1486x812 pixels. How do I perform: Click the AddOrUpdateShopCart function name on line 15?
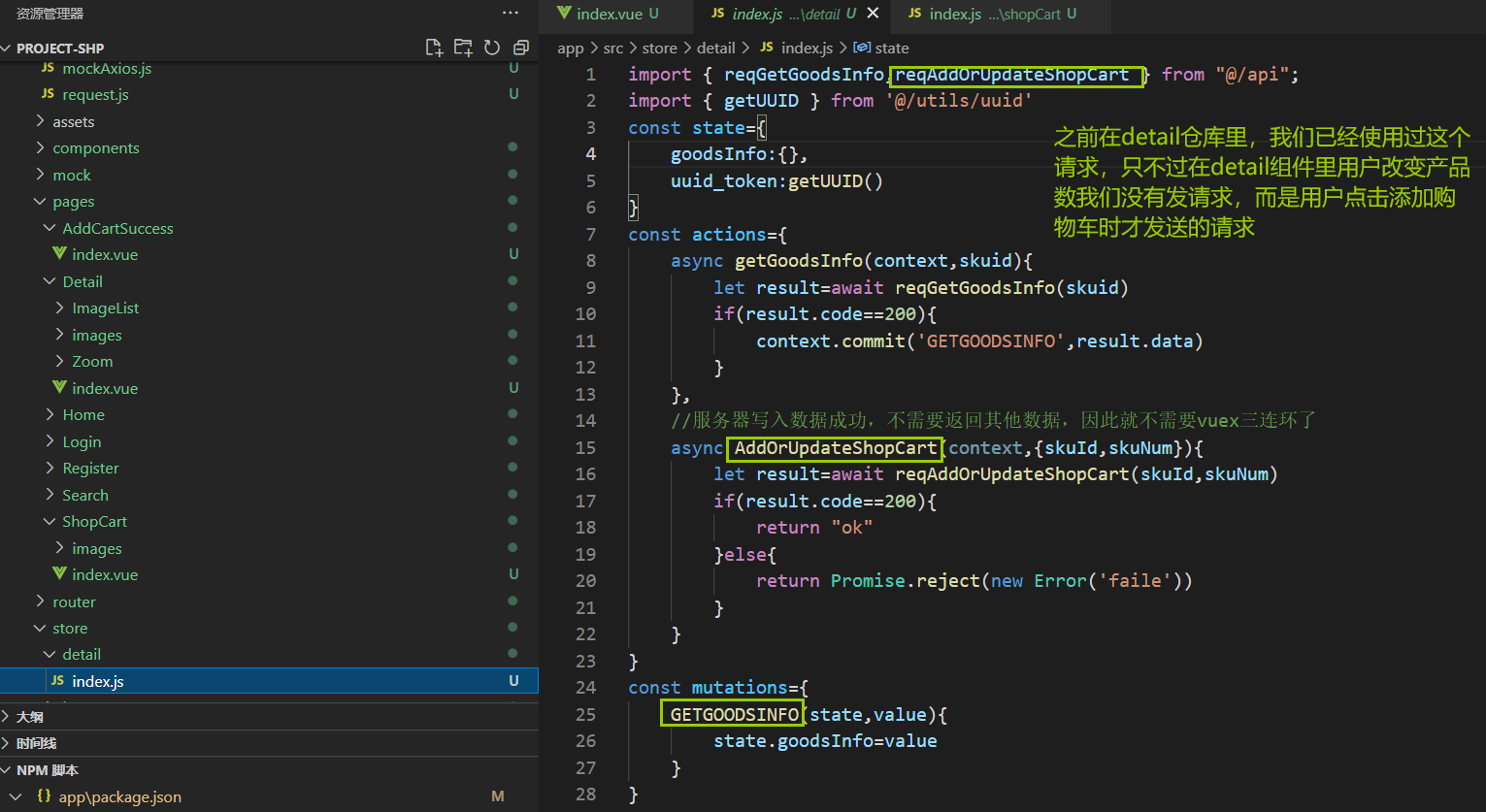[835, 447]
